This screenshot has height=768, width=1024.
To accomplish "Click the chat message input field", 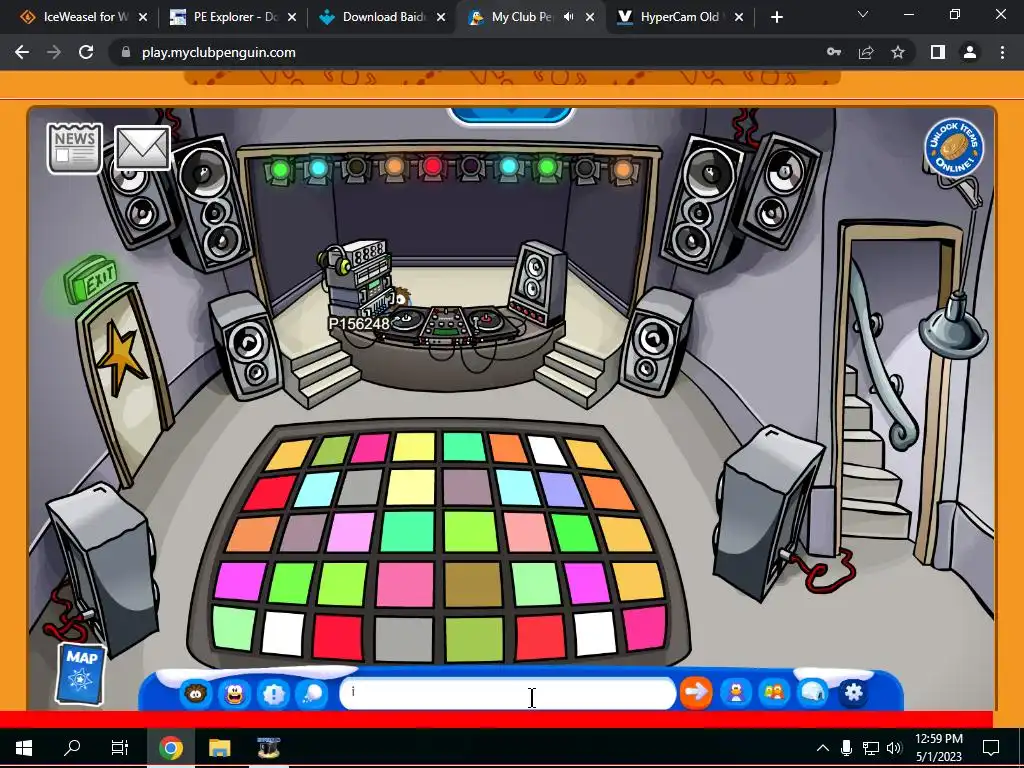I will coord(507,693).
